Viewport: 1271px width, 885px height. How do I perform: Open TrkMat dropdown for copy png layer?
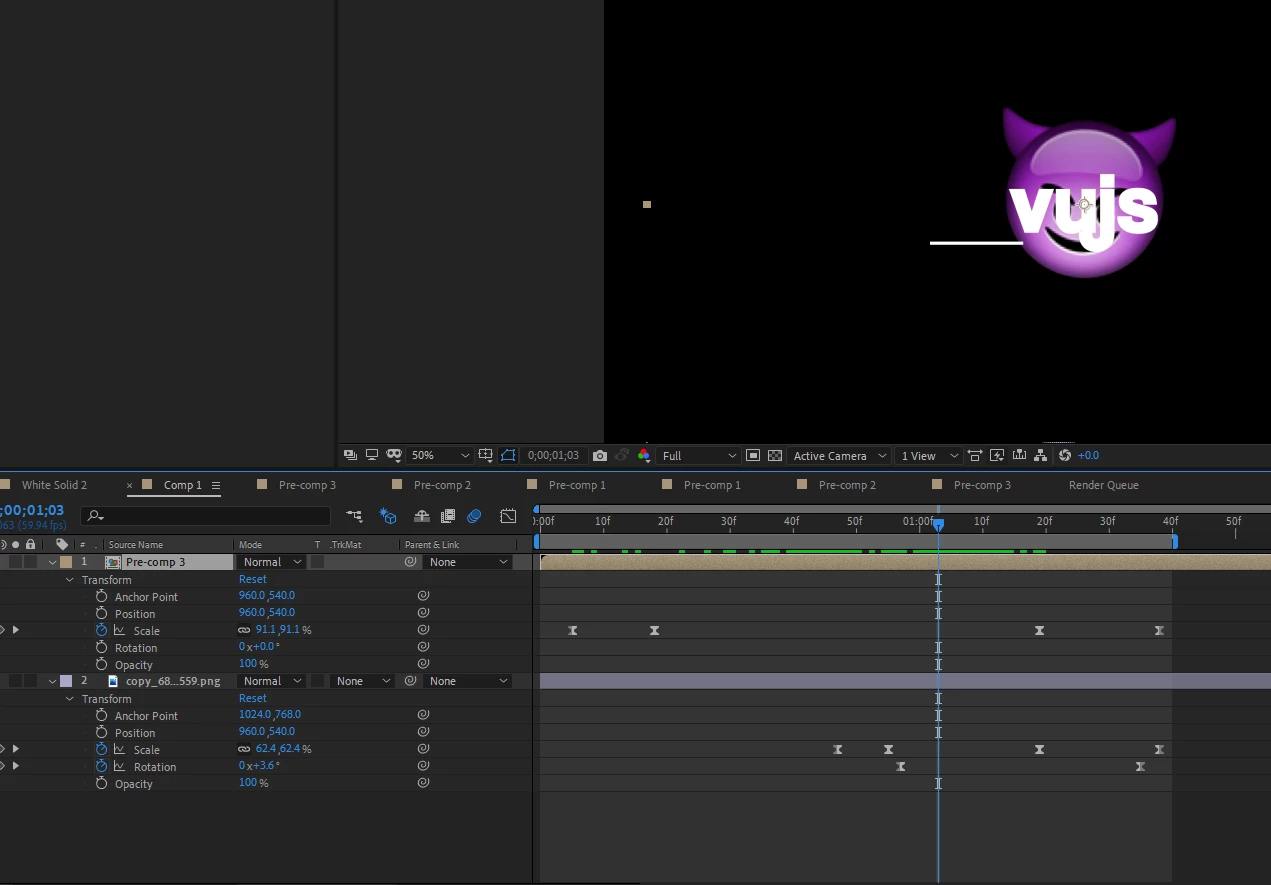point(363,681)
